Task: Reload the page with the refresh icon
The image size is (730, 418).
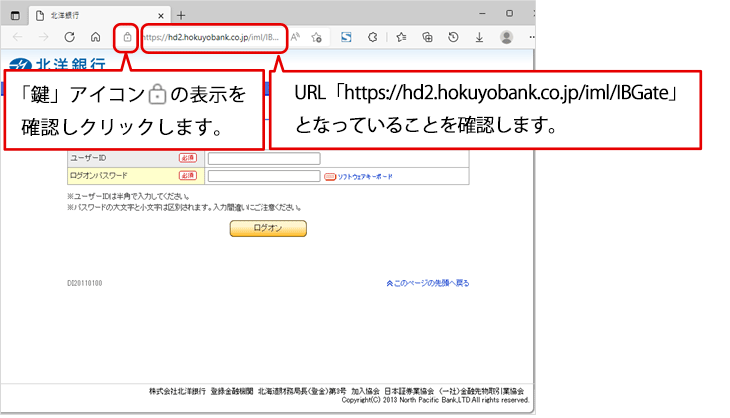Action: (70, 37)
